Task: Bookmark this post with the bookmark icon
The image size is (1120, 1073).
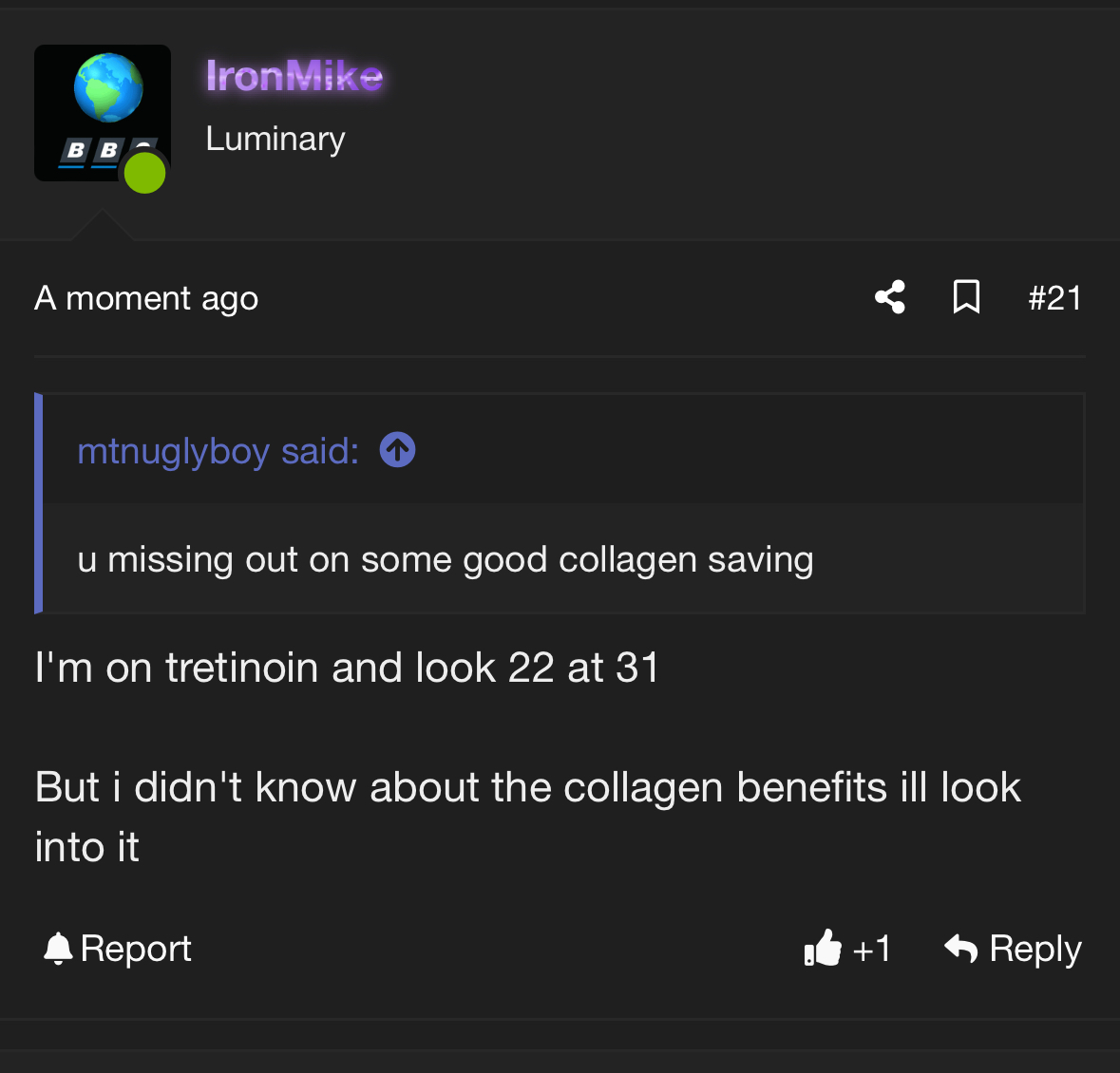Action: (x=966, y=297)
